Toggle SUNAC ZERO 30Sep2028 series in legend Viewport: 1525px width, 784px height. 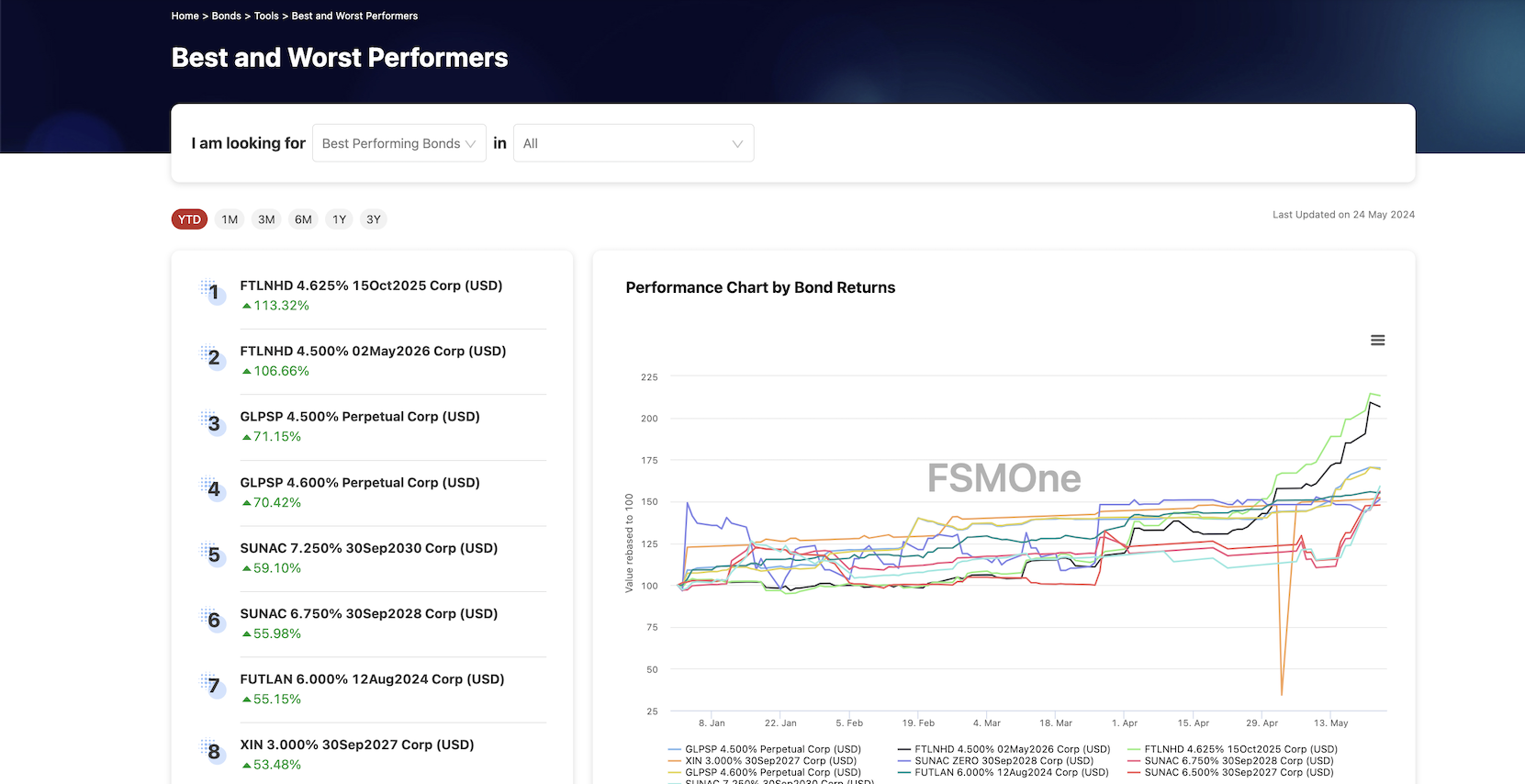[x=996, y=760]
